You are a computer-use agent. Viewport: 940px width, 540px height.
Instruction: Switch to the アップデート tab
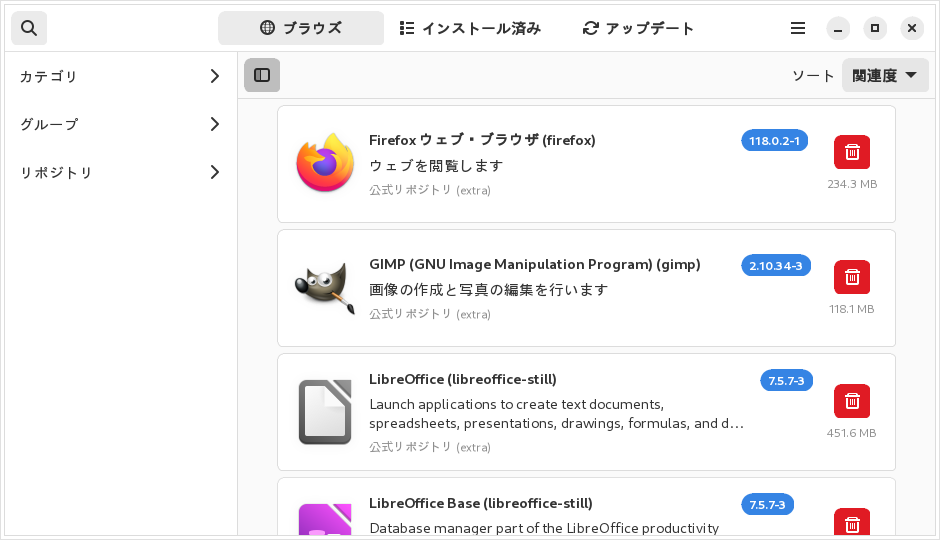[x=638, y=28]
